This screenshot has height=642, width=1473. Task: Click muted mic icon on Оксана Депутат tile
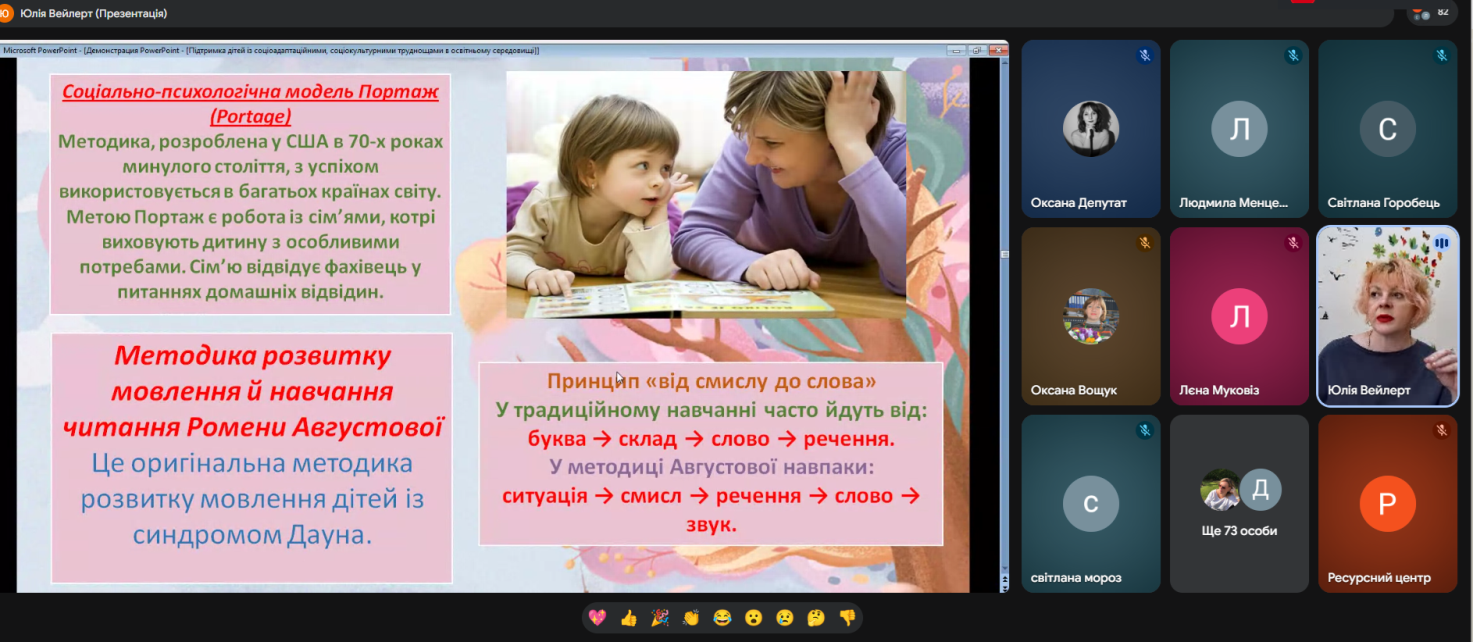(x=1144, y=56)
